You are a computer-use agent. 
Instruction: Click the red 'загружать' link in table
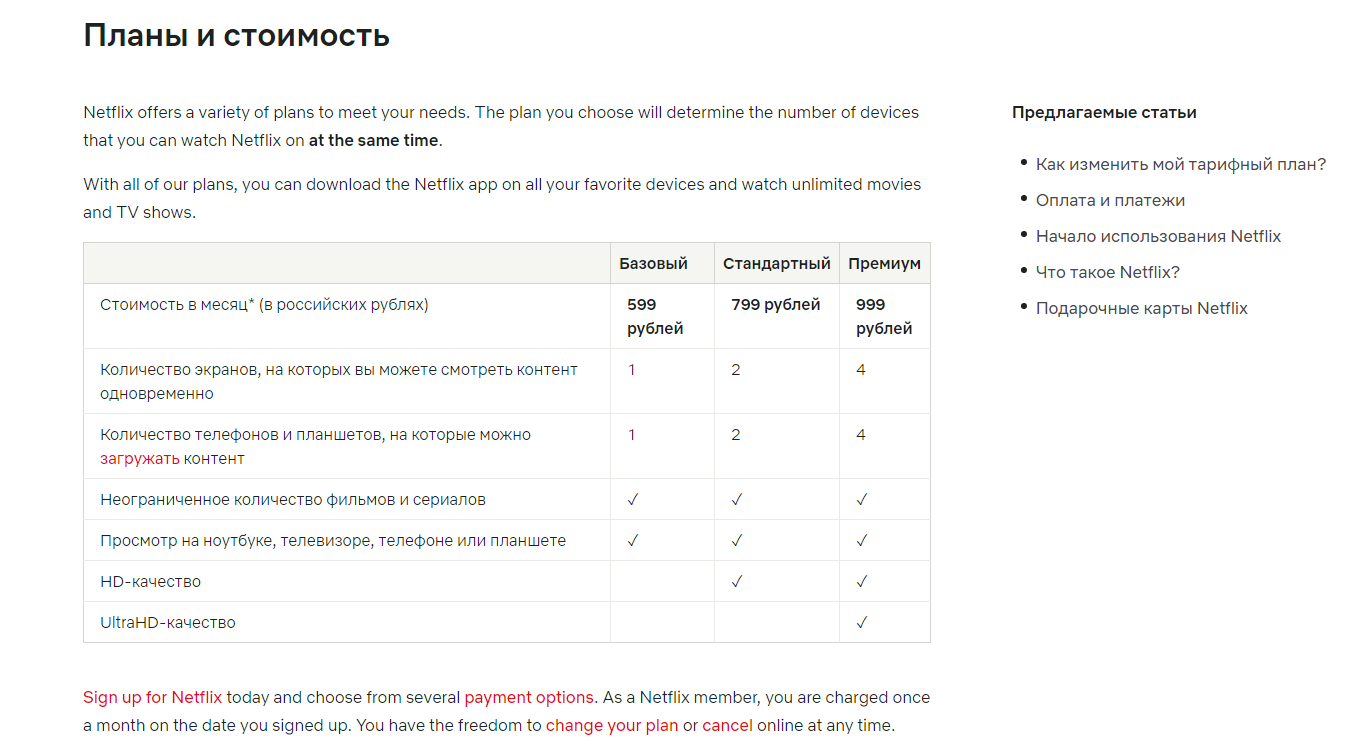140,459
